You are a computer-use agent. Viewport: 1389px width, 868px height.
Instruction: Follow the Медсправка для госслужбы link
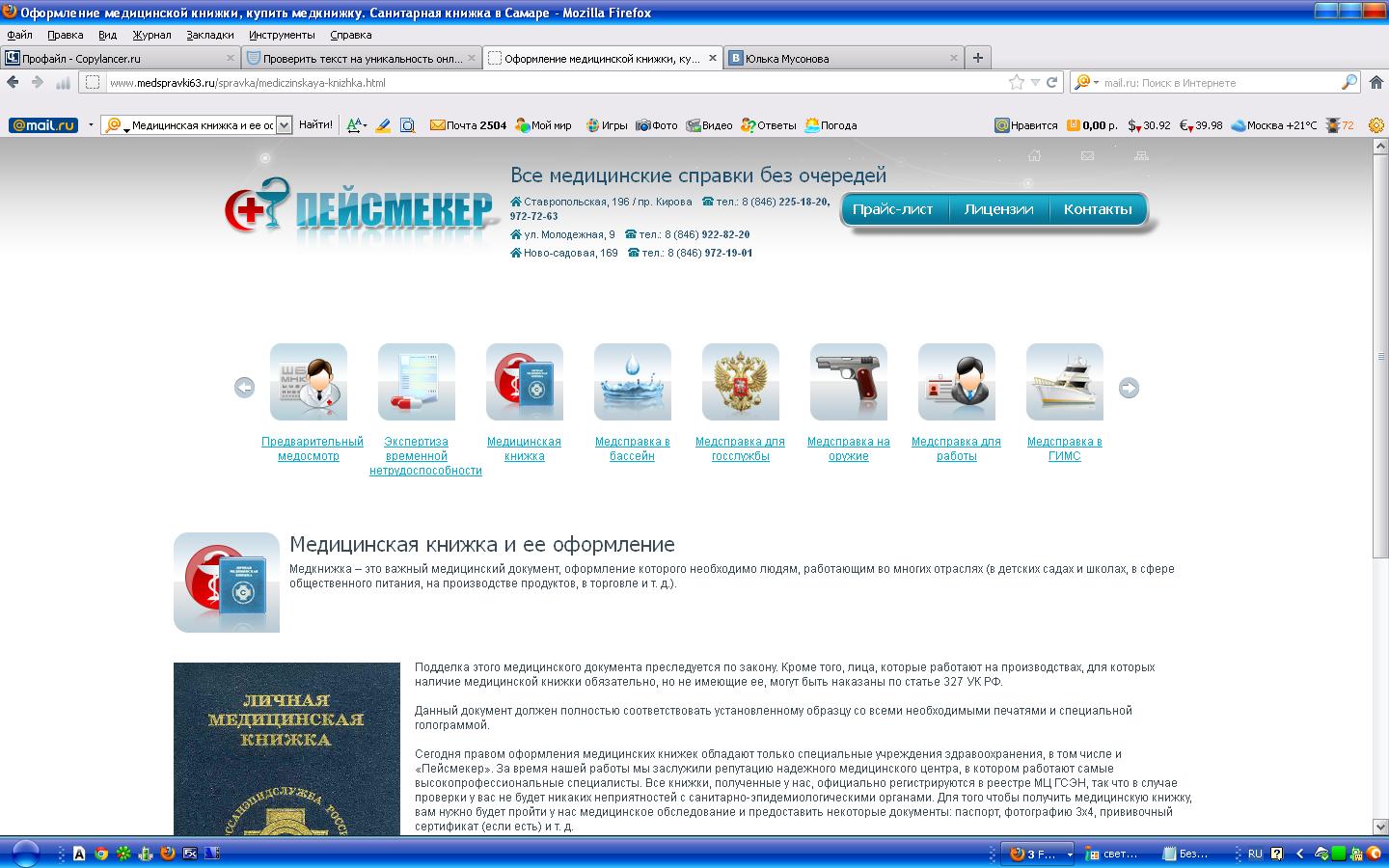(741, 448)
